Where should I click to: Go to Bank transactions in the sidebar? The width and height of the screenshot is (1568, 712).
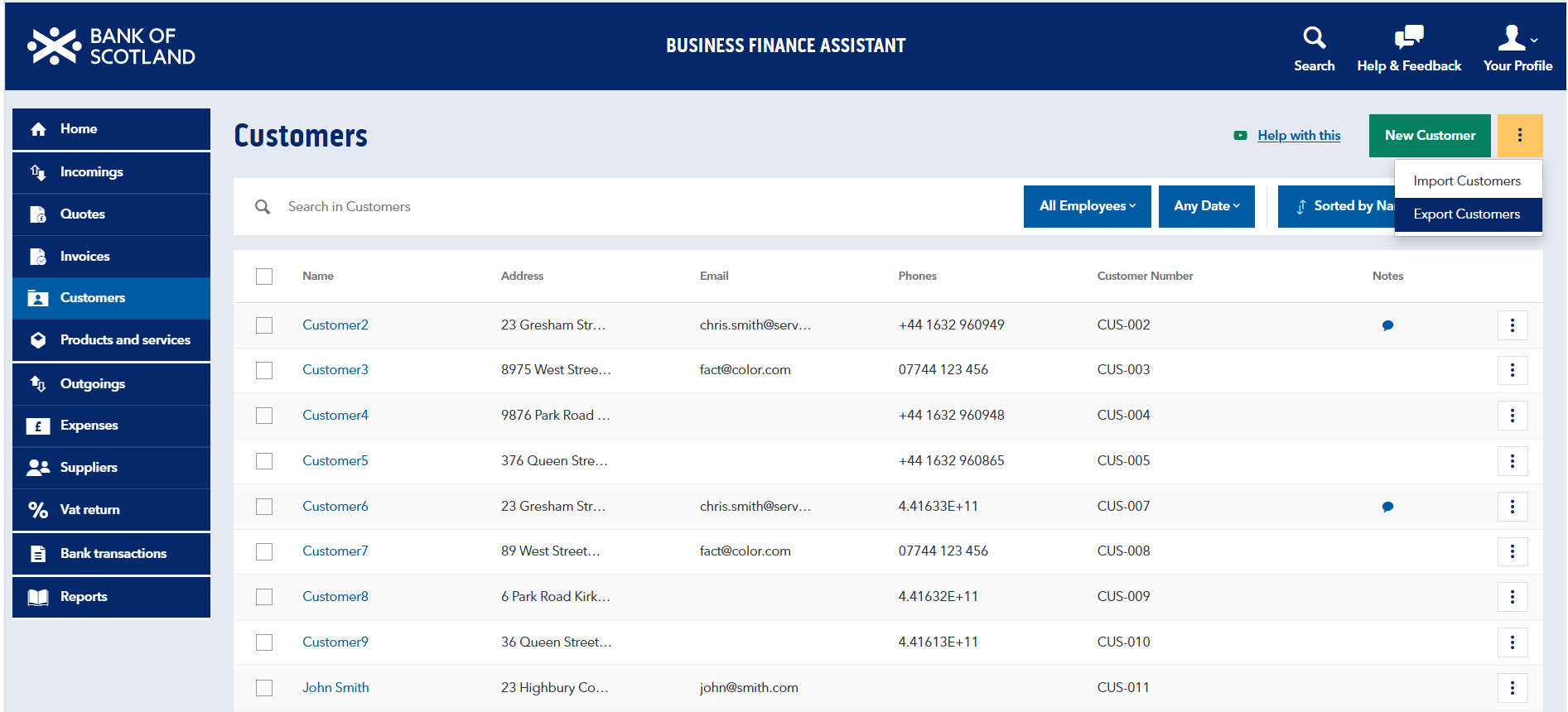point(111,554)
